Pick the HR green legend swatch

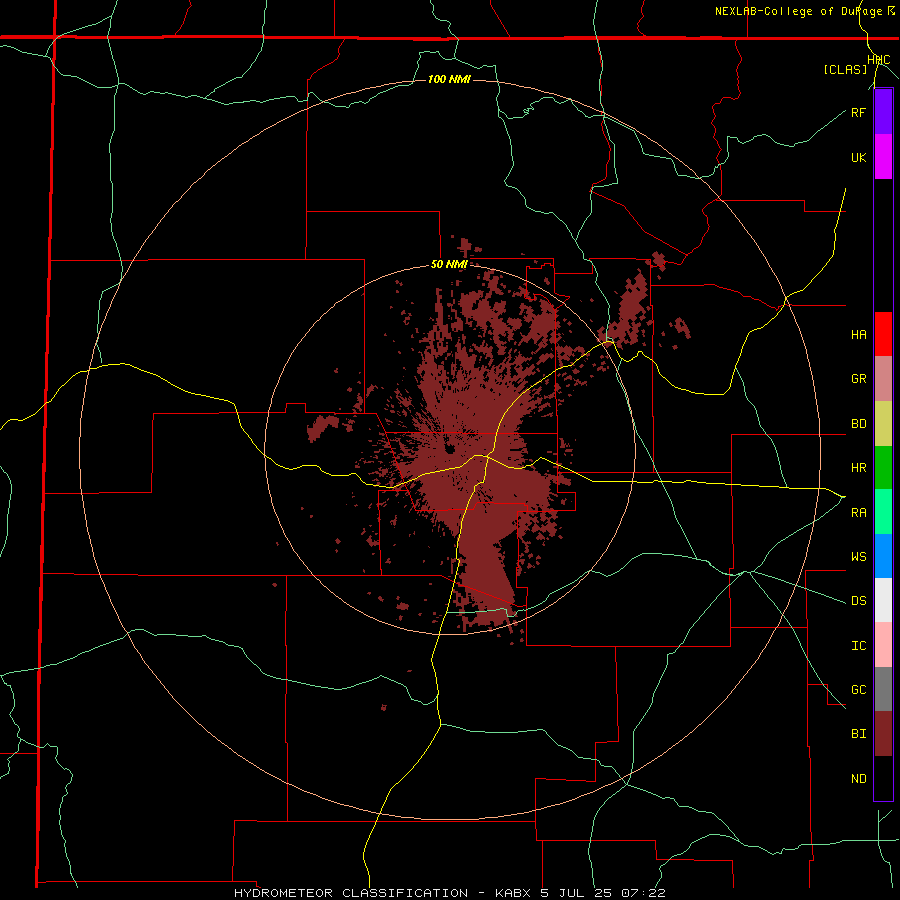tap(883, 468)
